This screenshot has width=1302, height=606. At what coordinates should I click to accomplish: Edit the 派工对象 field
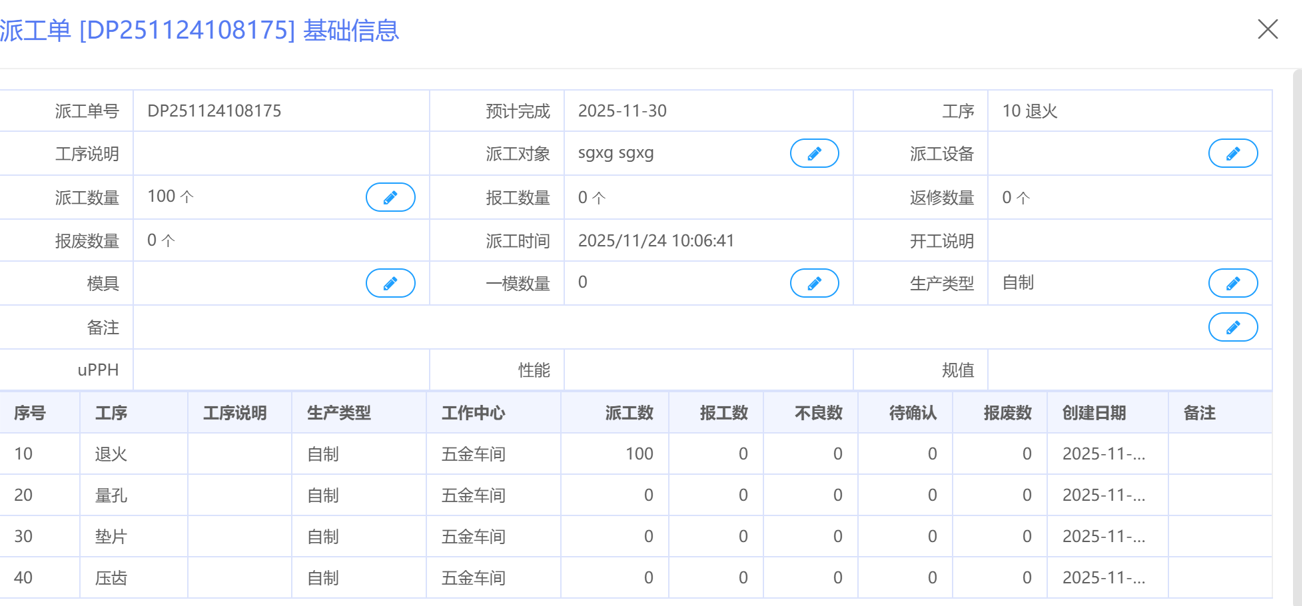pos(814,154)
